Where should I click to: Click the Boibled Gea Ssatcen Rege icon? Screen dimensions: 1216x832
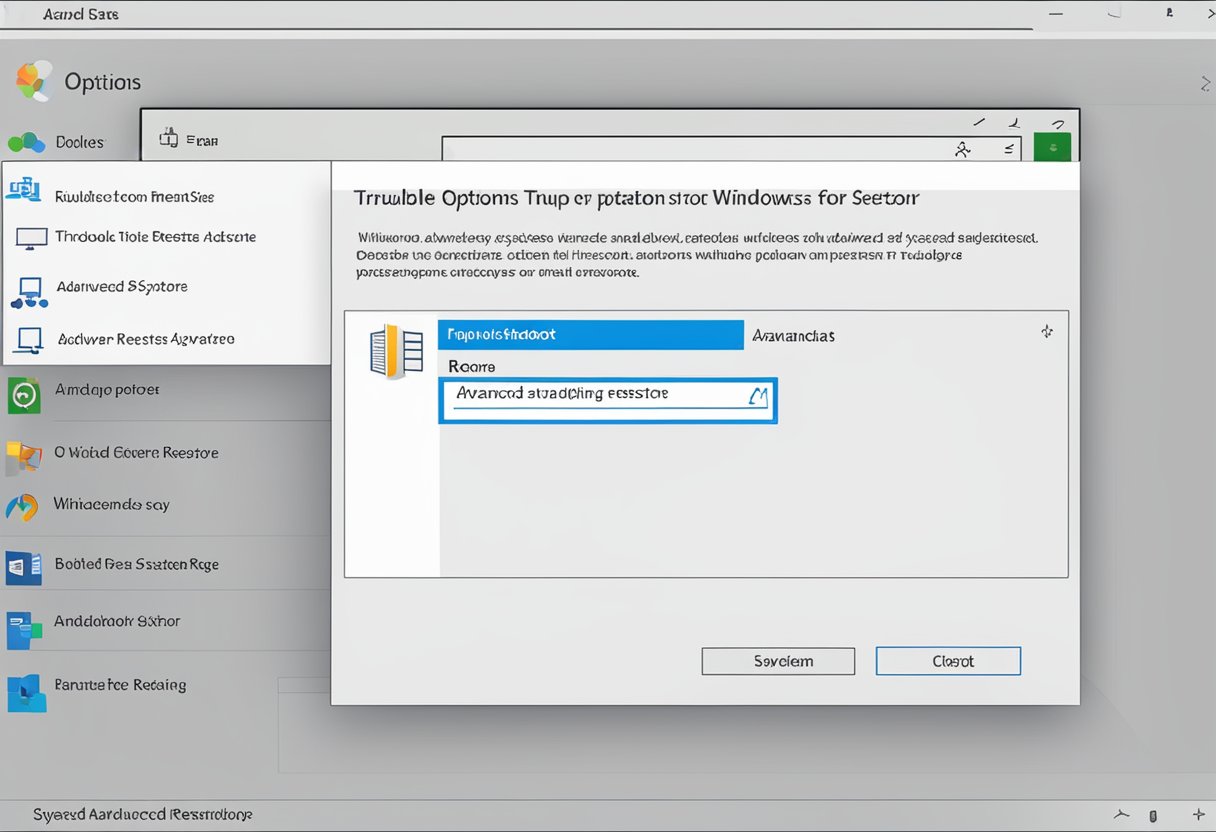click(x=24, y=567)
